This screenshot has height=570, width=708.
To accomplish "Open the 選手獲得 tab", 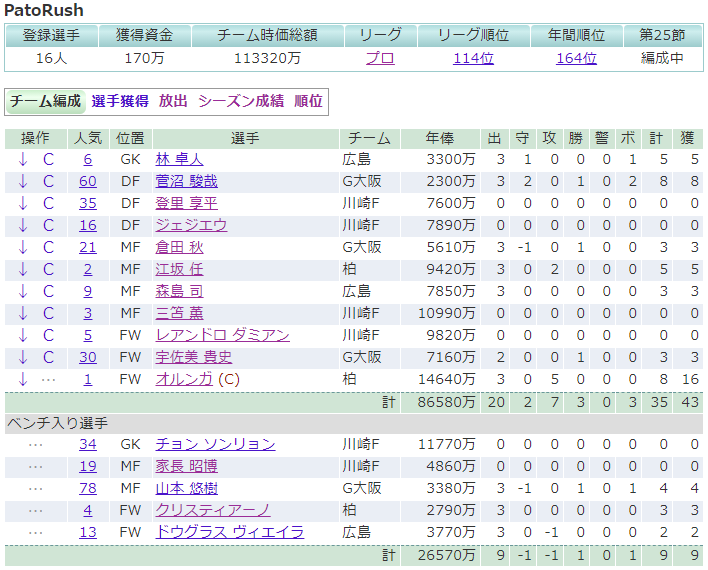I will [120, 101].
